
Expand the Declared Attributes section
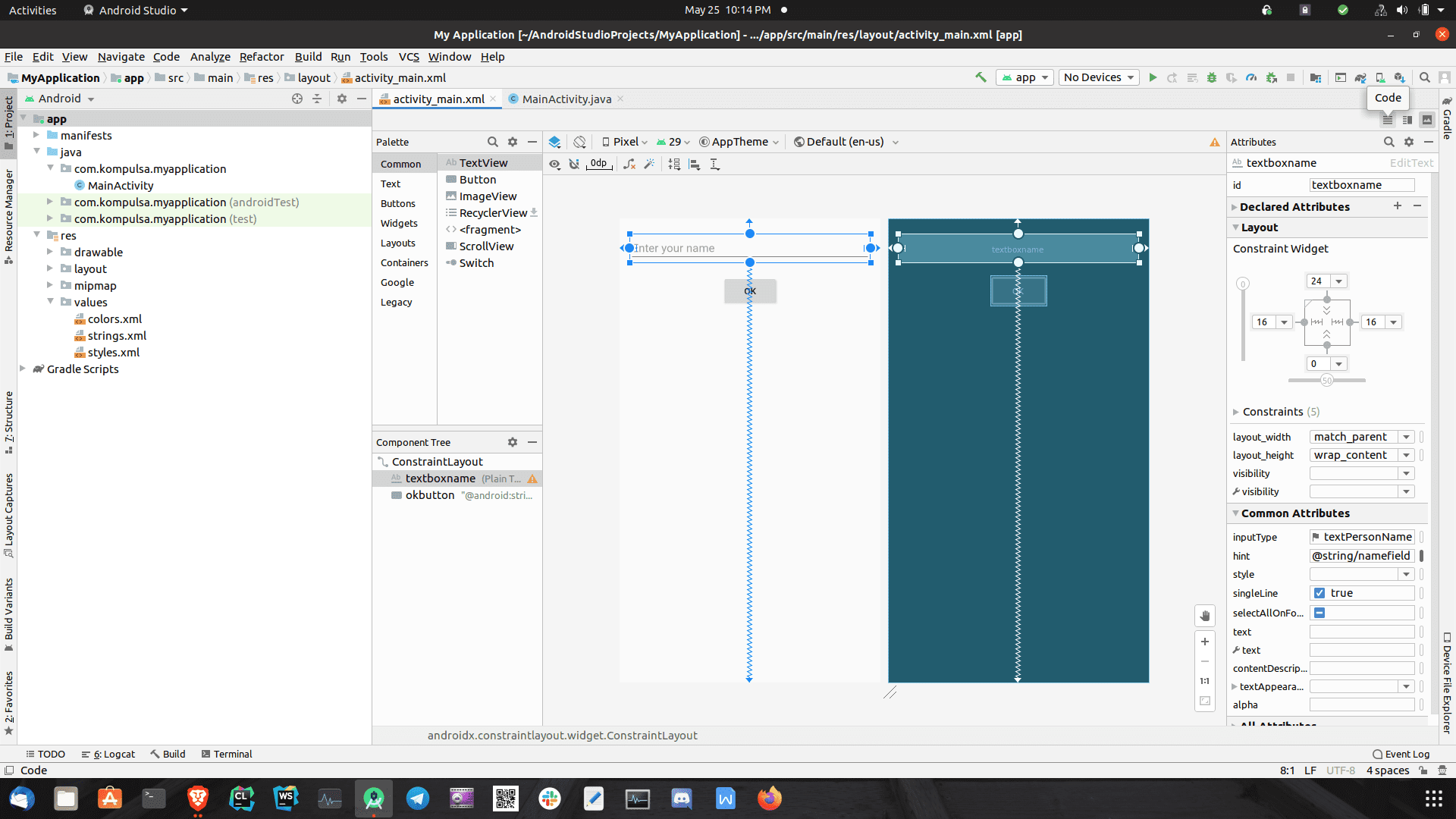[1235, 207]
